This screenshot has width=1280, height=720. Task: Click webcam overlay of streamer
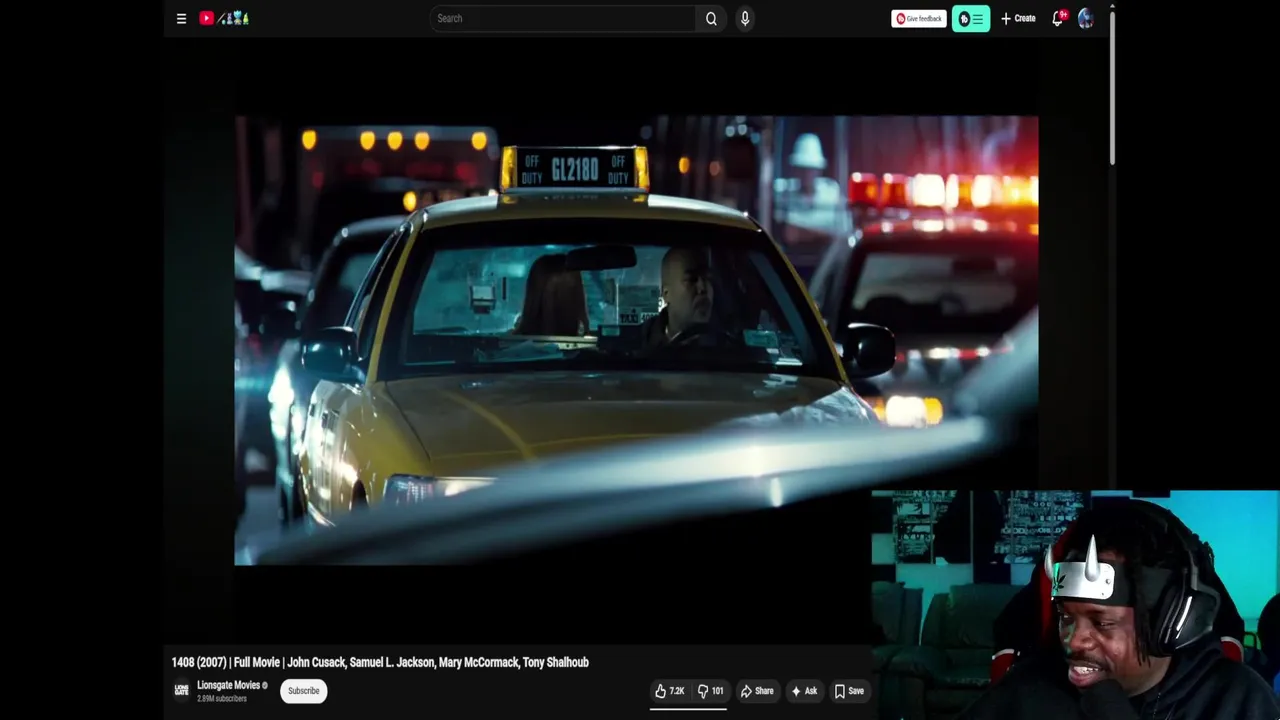(x=1075, y=605)
